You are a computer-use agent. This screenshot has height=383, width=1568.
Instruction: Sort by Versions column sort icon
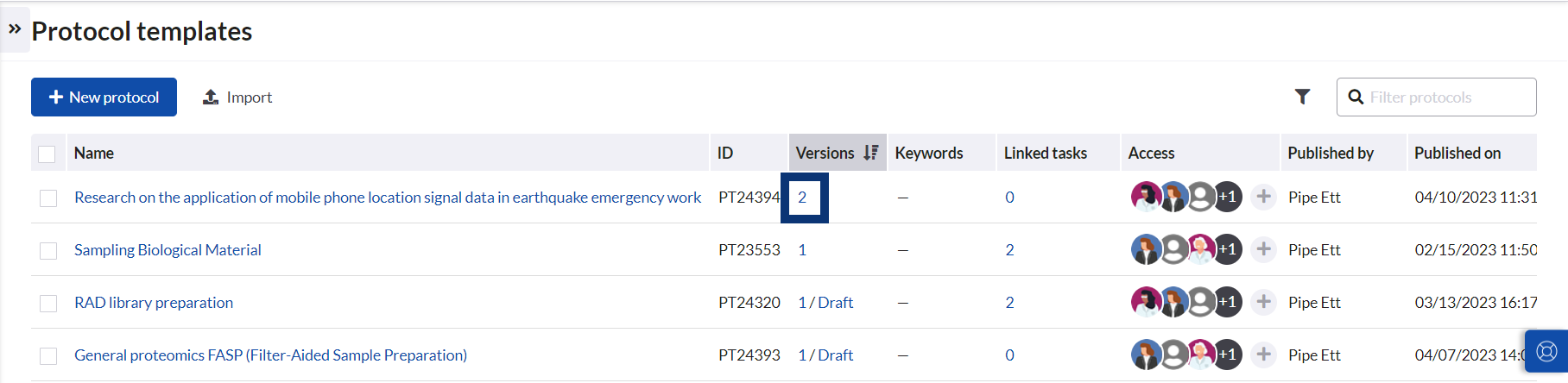[870, 153]
